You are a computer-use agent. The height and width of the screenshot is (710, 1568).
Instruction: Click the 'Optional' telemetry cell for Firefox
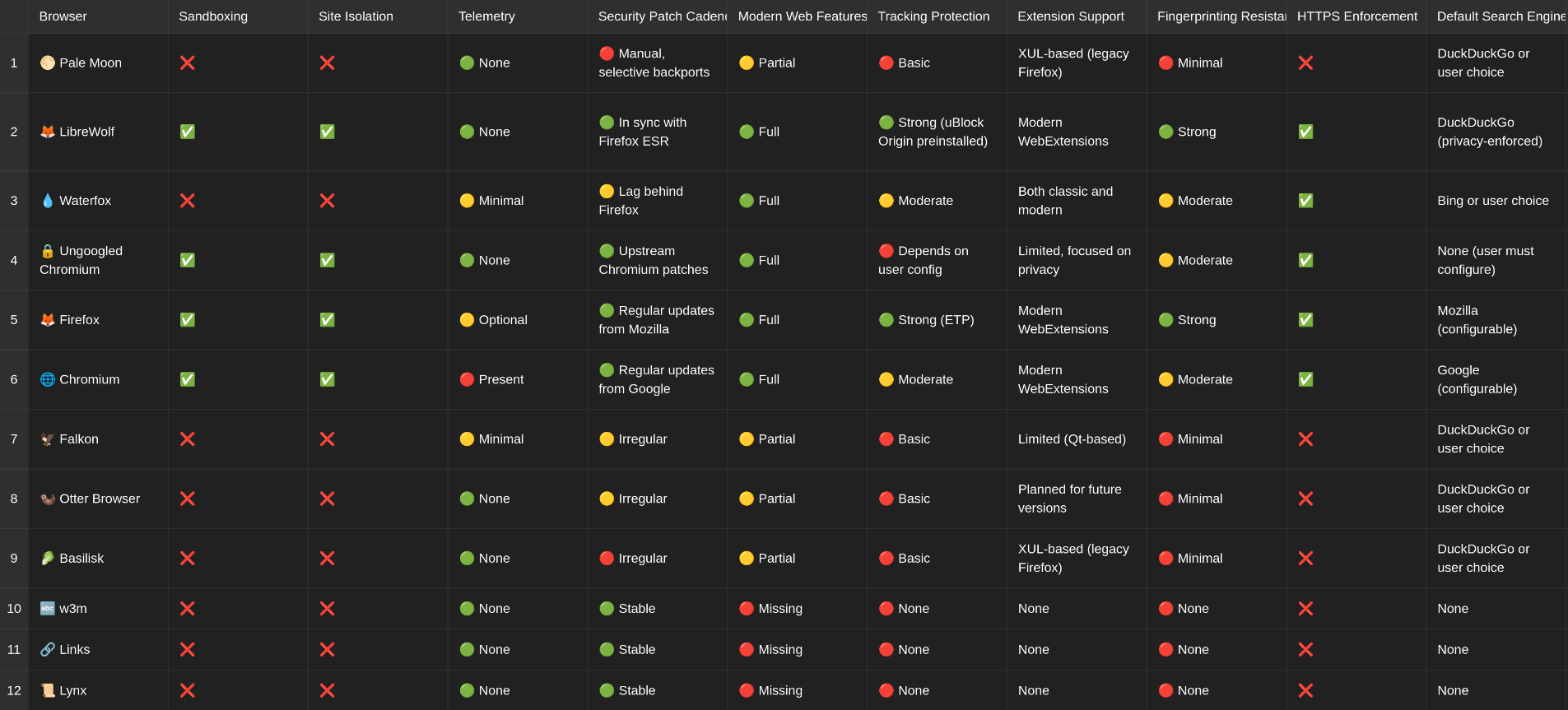pos(518,320)
